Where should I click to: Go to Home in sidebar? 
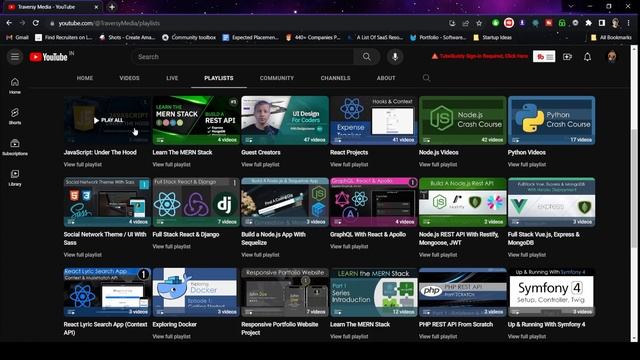15,86
